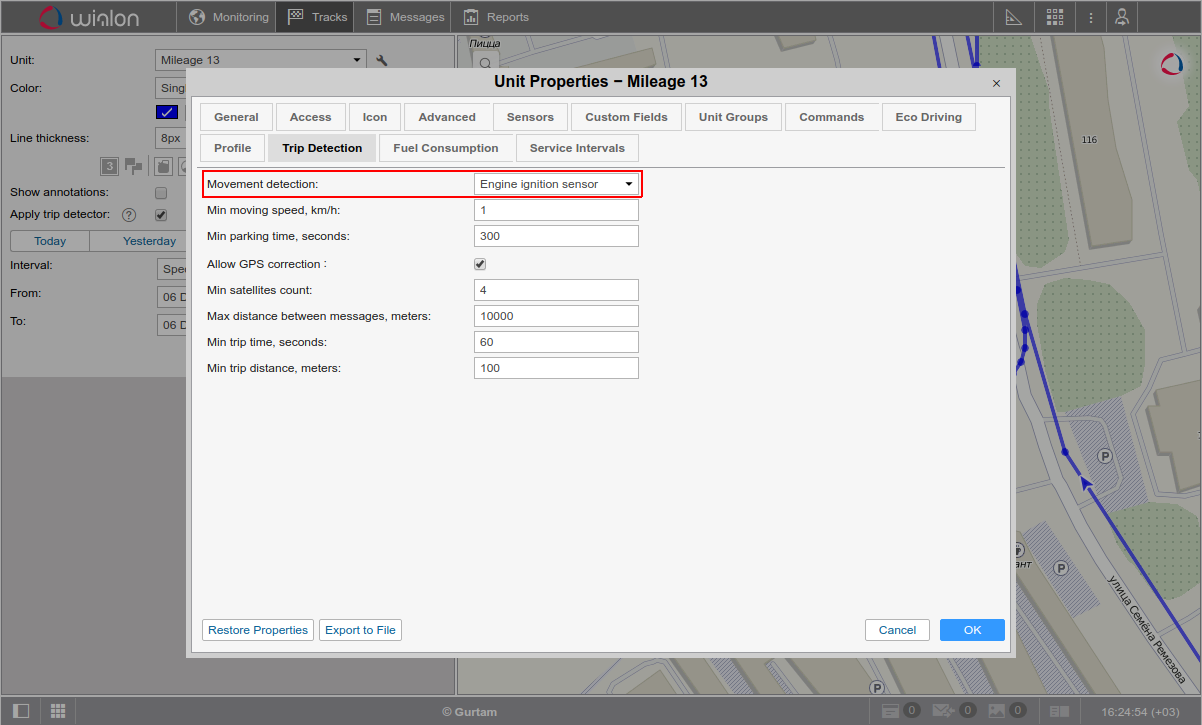
Task: Click the Today interval button
Action: (50, 241)
